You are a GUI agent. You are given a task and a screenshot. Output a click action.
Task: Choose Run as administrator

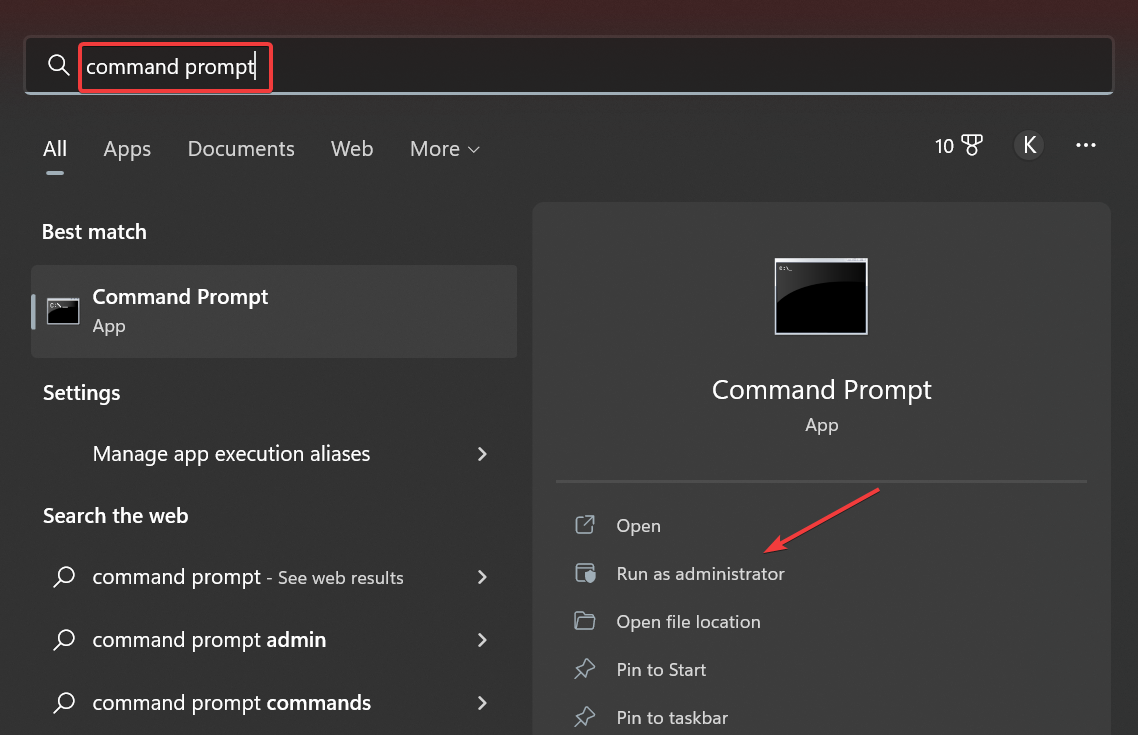(700, 574)
